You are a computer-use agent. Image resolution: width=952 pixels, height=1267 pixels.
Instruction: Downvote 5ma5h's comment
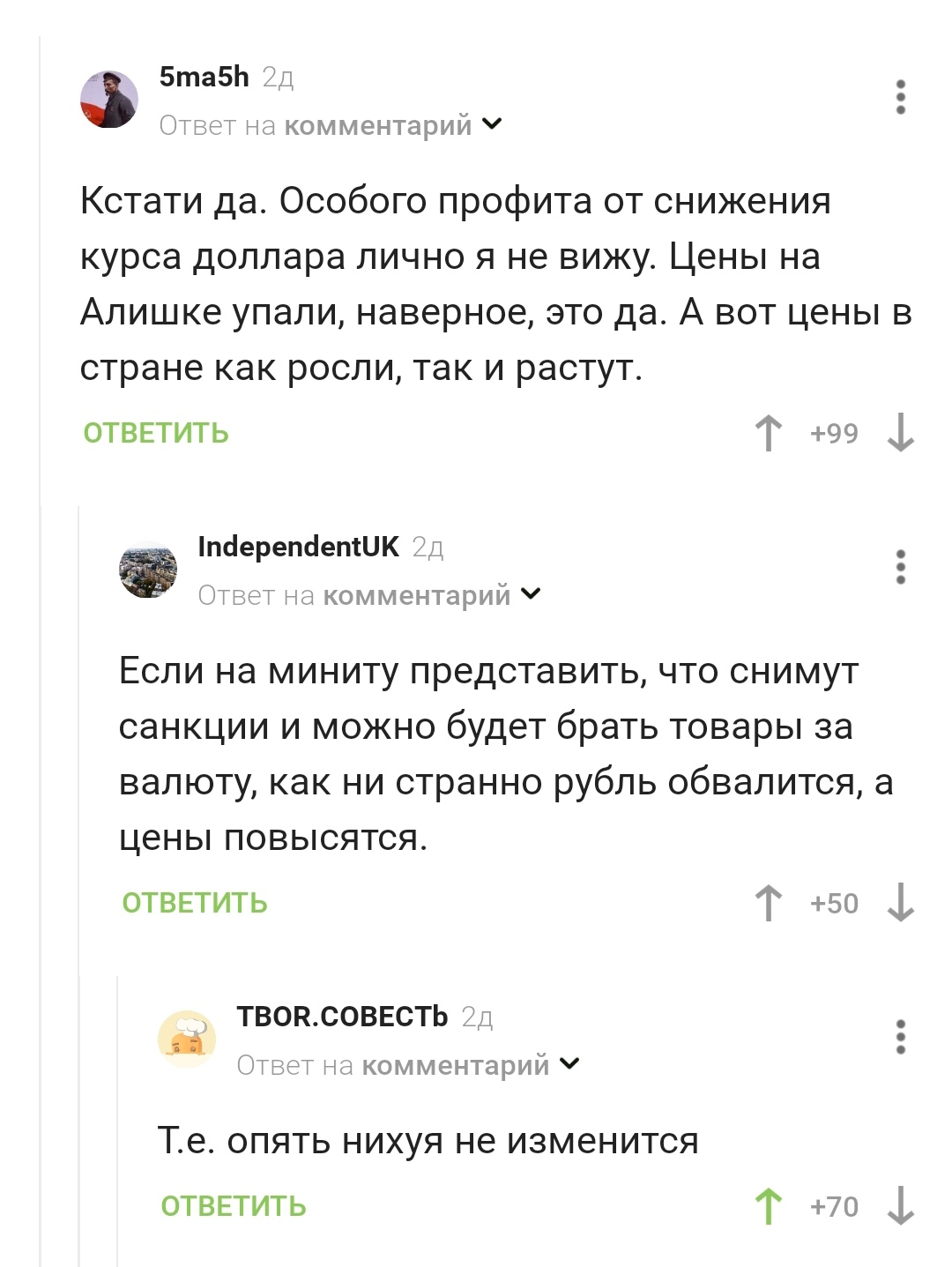coord(900,433)
